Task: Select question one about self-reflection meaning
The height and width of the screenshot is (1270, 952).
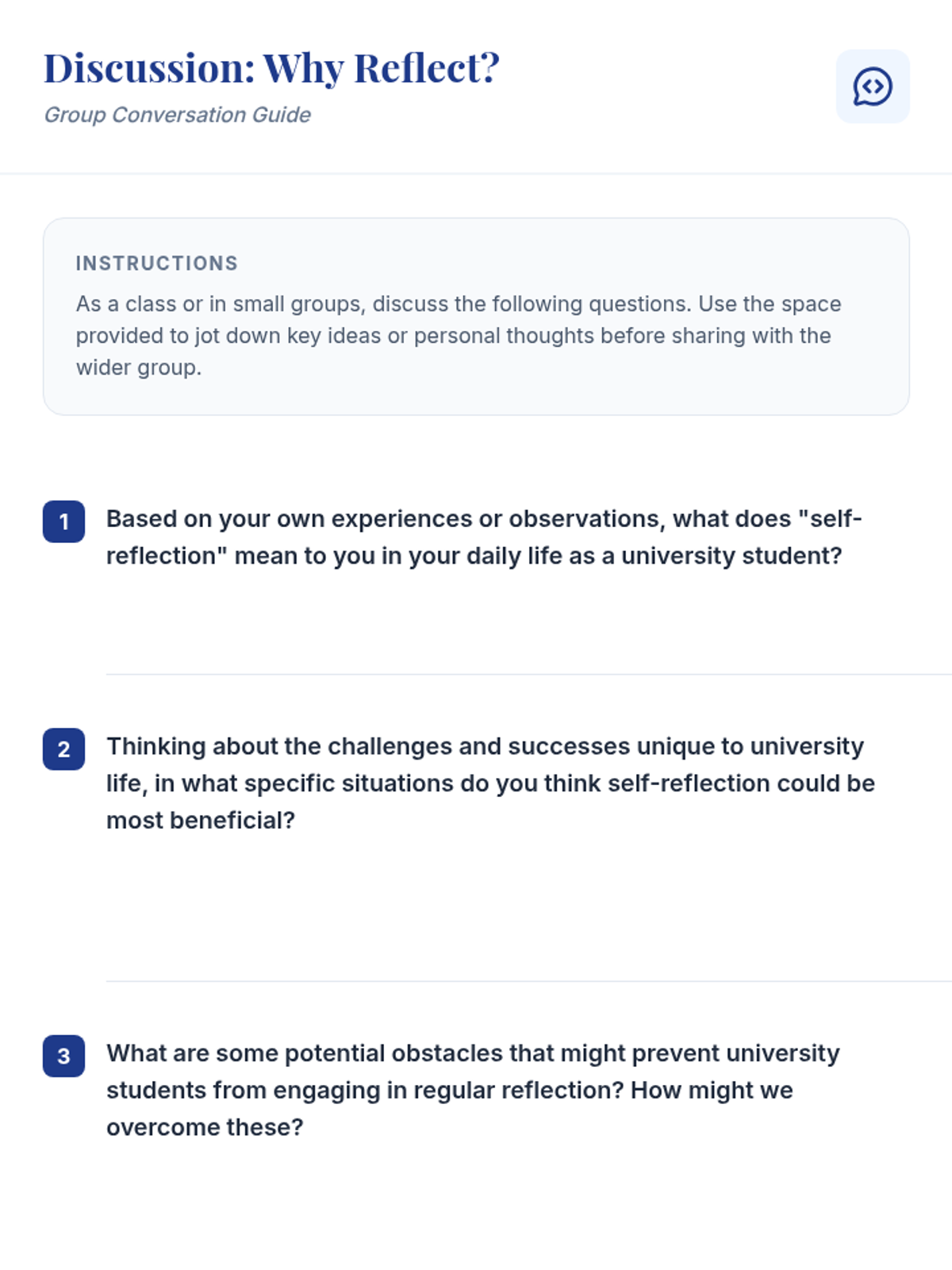Action: [484, 537]
